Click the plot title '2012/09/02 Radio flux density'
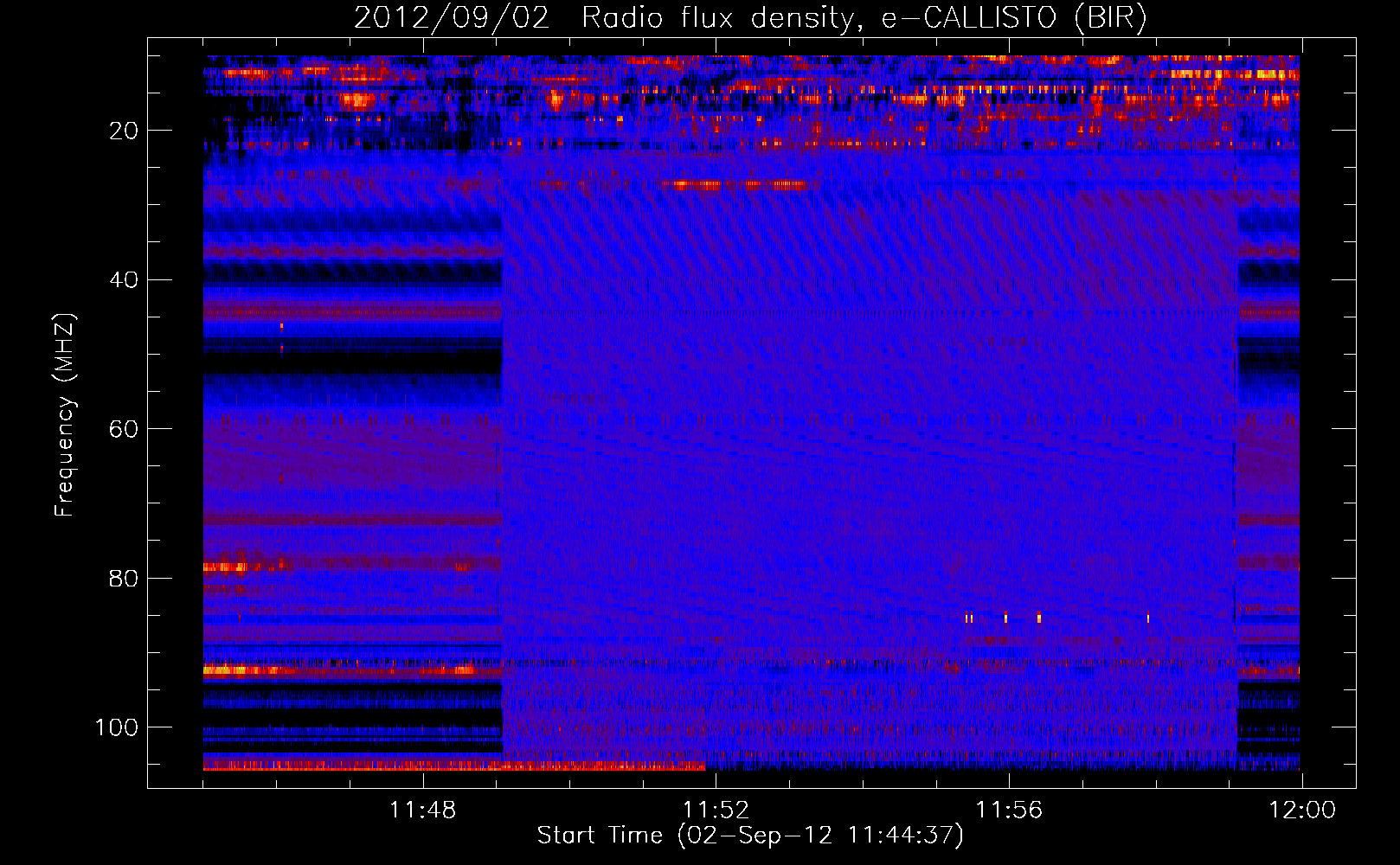Viewport: 1400px width, 865px height. pyautogui.click(x=750, y=17)
